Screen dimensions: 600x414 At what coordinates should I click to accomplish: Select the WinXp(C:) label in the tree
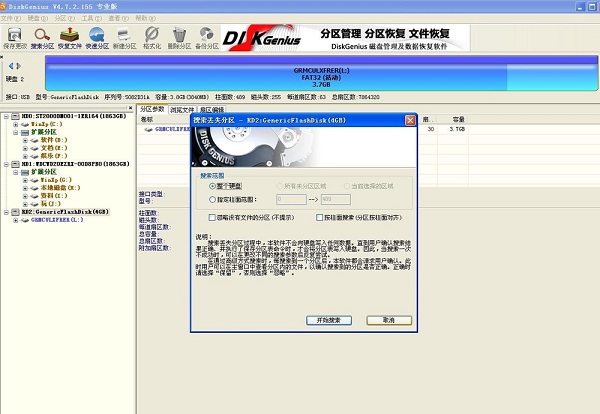pos(47,124)
